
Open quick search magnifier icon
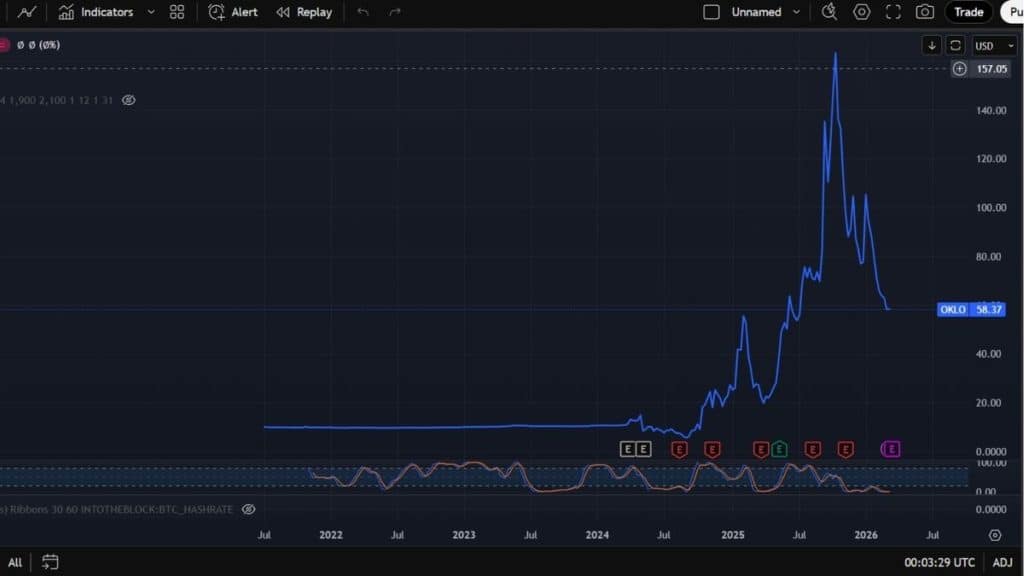point(829,12)
